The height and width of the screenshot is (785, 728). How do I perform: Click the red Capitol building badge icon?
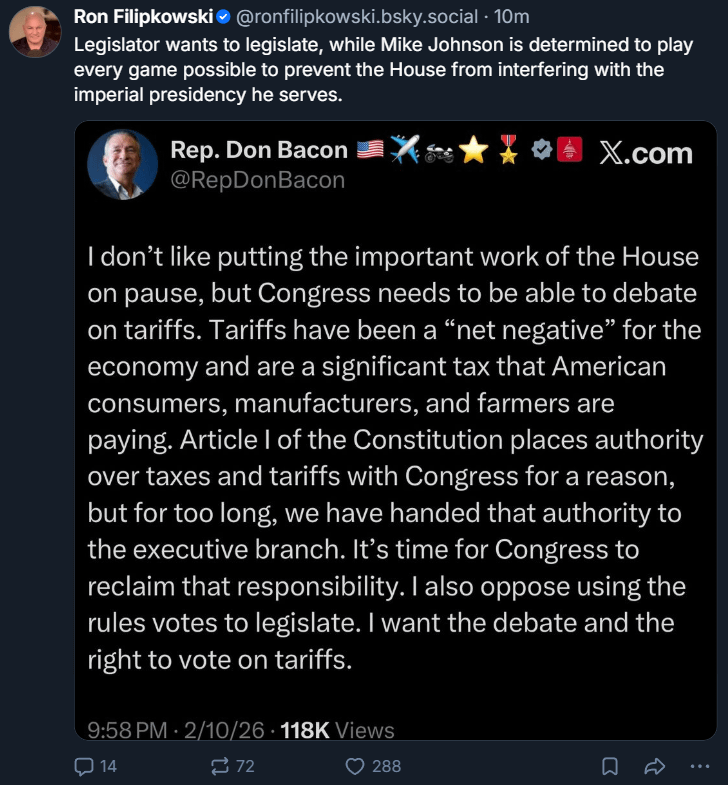click(x=568, y=150)
